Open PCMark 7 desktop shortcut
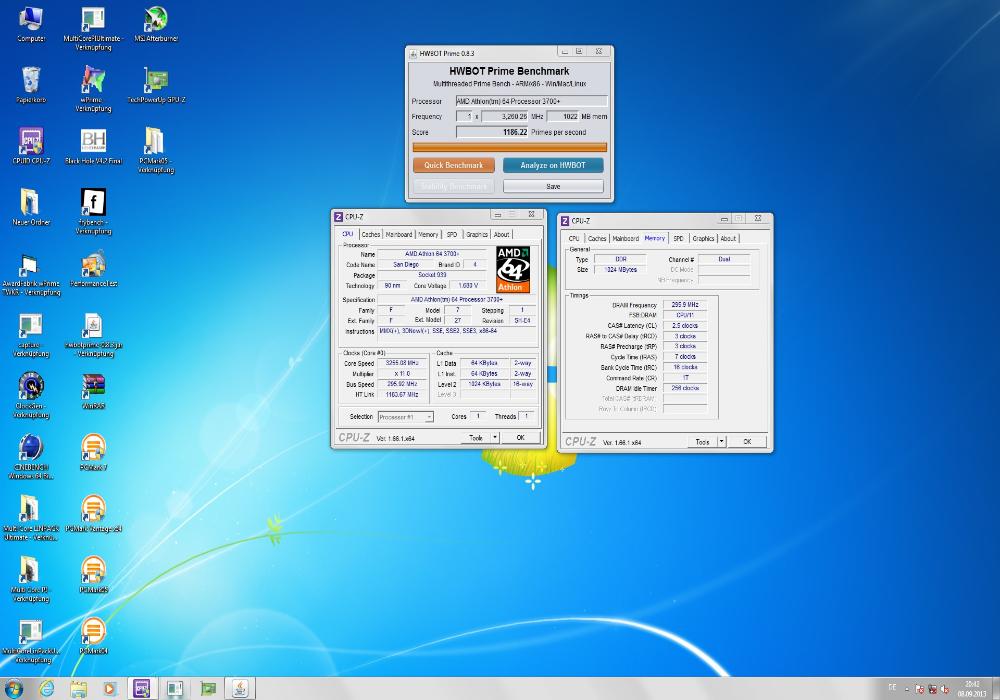This screenshot has height=700, width=1000. point(93,452)
